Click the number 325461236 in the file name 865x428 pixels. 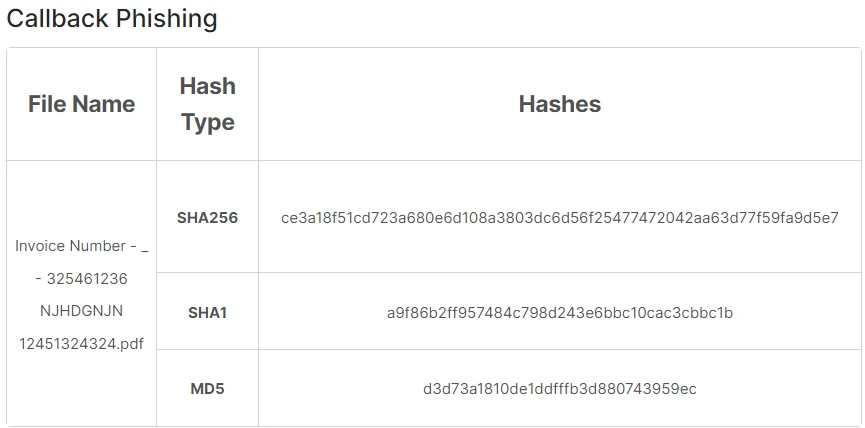pos(87,278)
